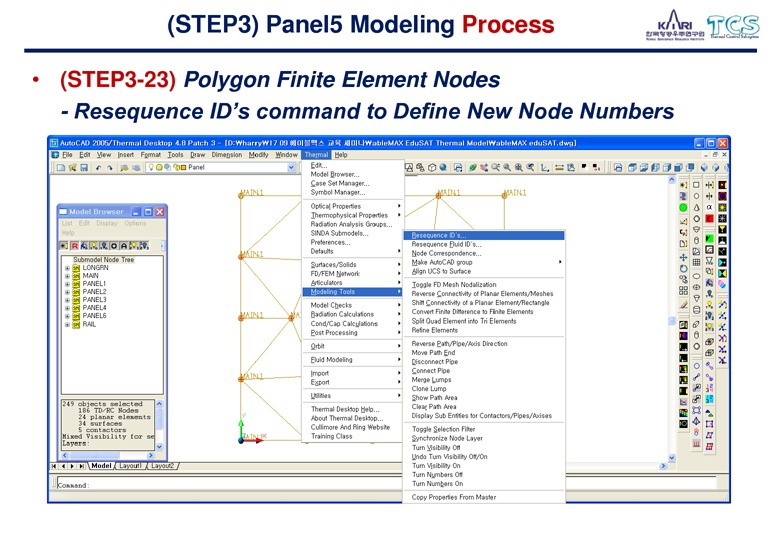Screen dimensions: 780x540
Task: Click the Command line input field
Action: pyautogui.click(x=386, y=483)
